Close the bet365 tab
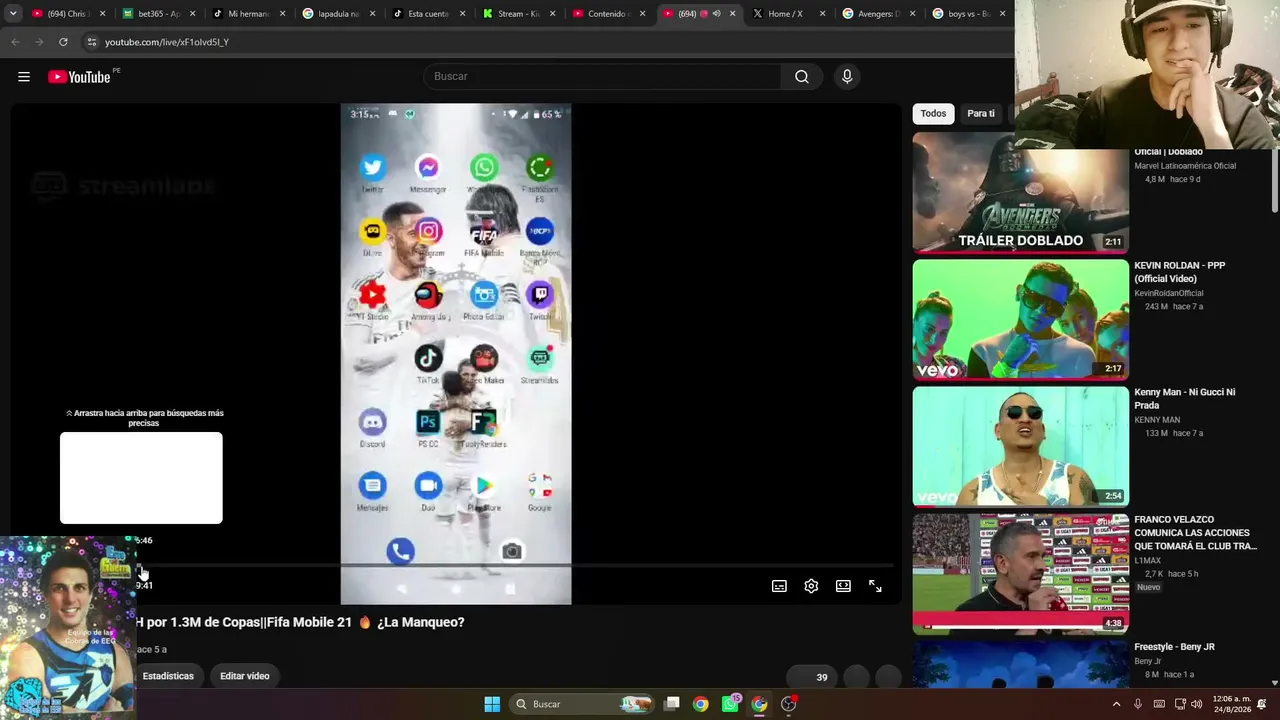Screen dimensions: 1280x720 click(x=192, y=14)
